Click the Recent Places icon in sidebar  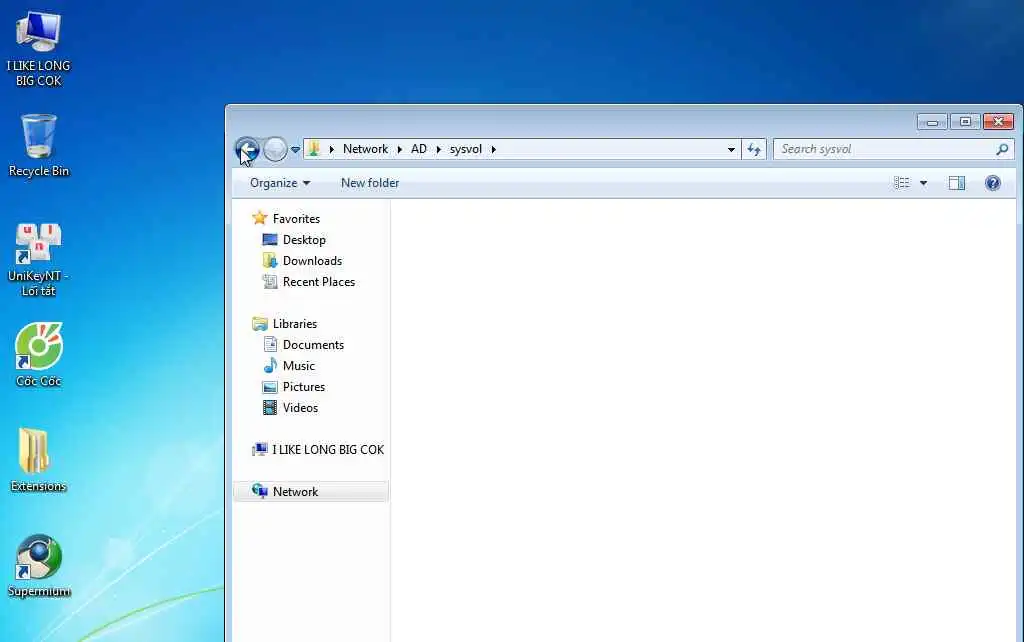pos(270,281)
